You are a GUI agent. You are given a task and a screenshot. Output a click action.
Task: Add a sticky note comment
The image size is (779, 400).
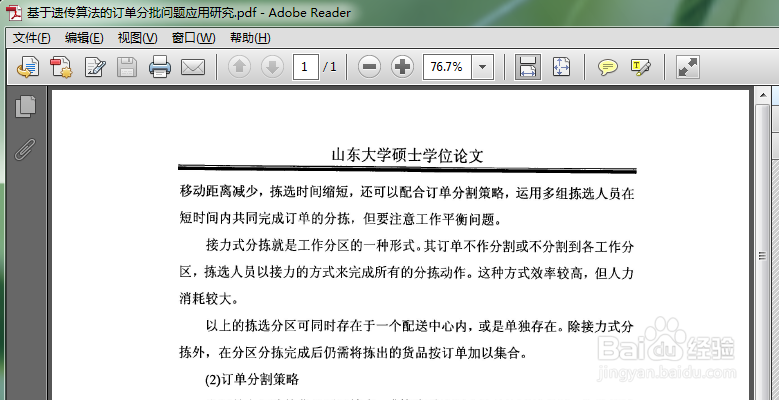tap(608, 67)
